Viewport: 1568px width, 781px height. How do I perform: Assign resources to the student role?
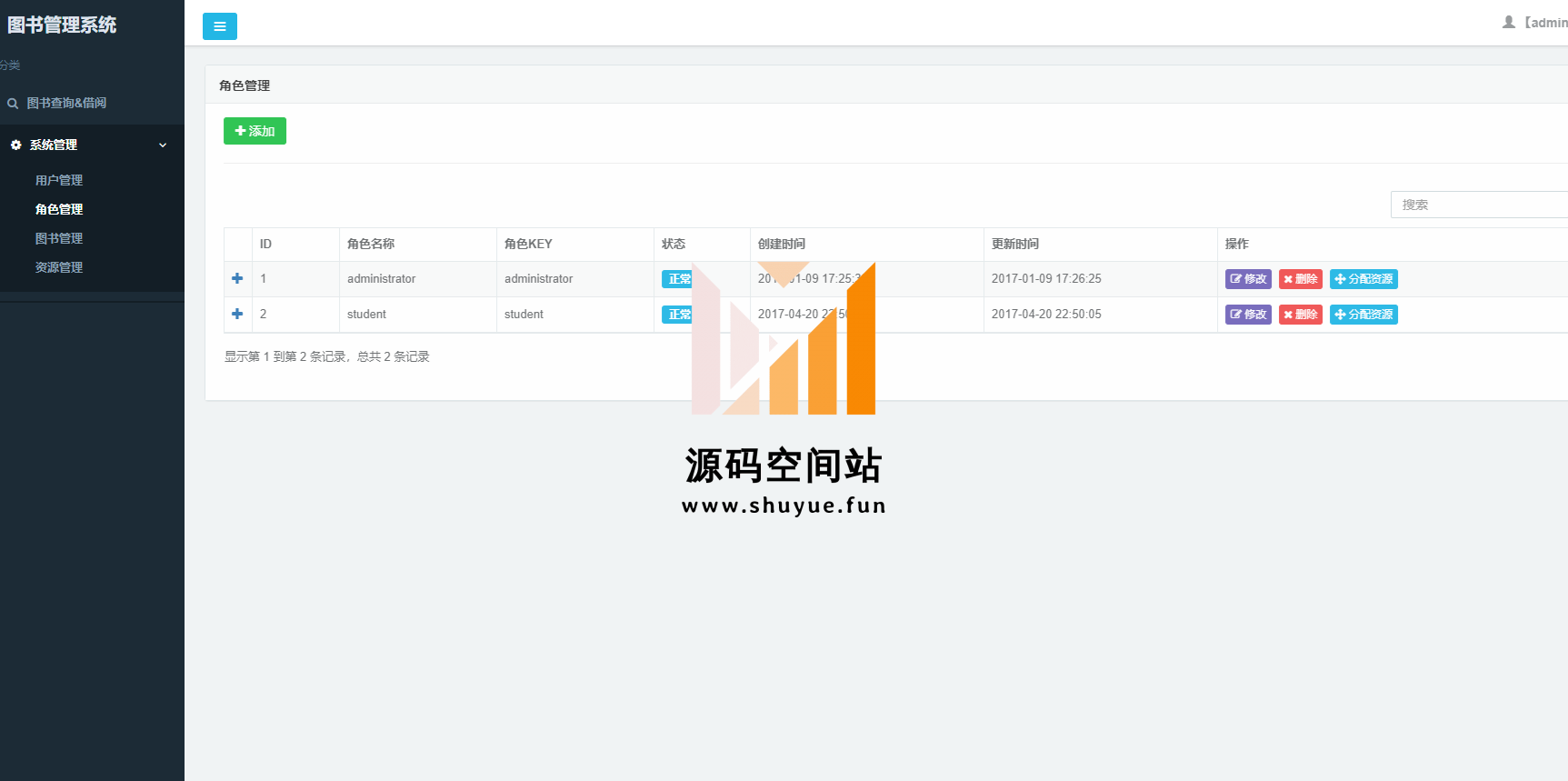click(x=1363, y=315)
